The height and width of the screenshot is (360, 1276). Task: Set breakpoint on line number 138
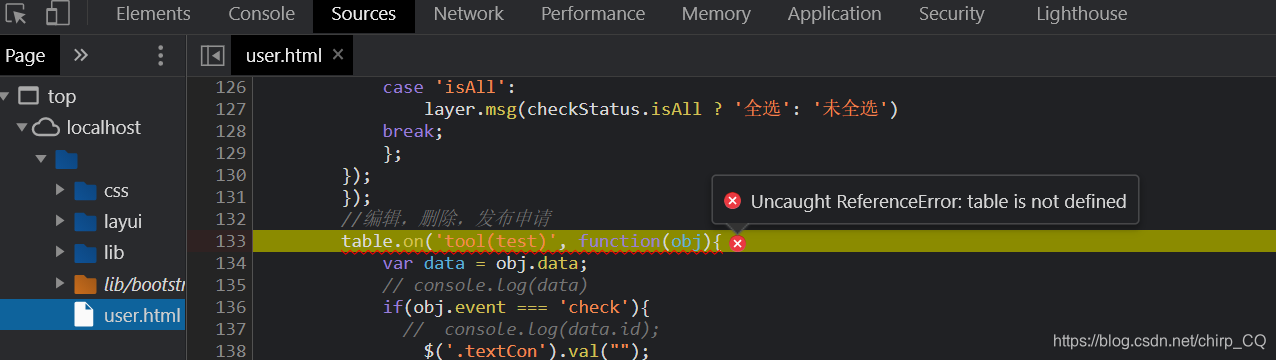point(231,350)
